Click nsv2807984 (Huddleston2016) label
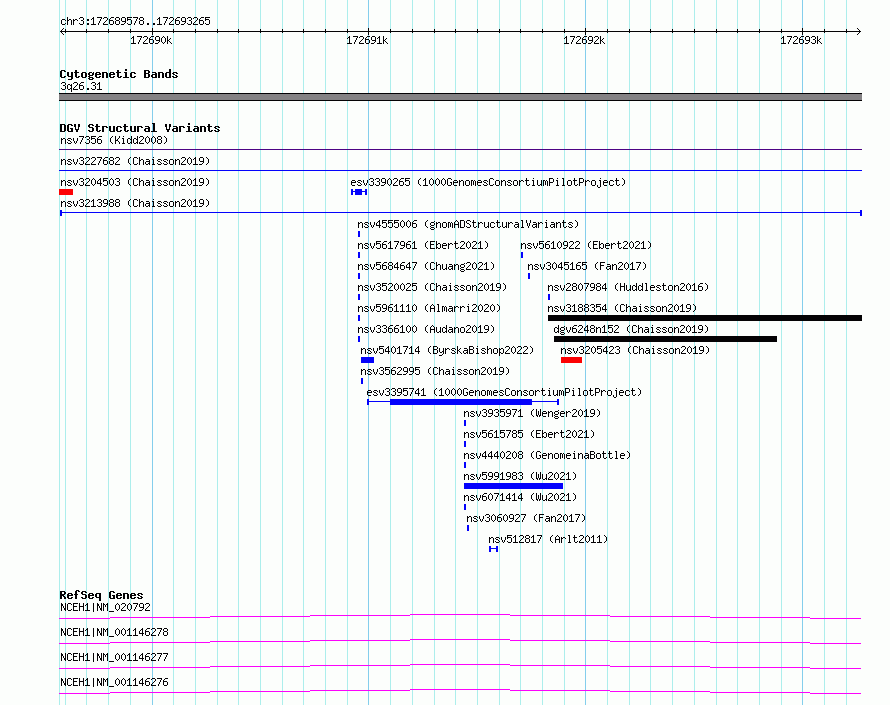890x705 pixels. point(628,287)
